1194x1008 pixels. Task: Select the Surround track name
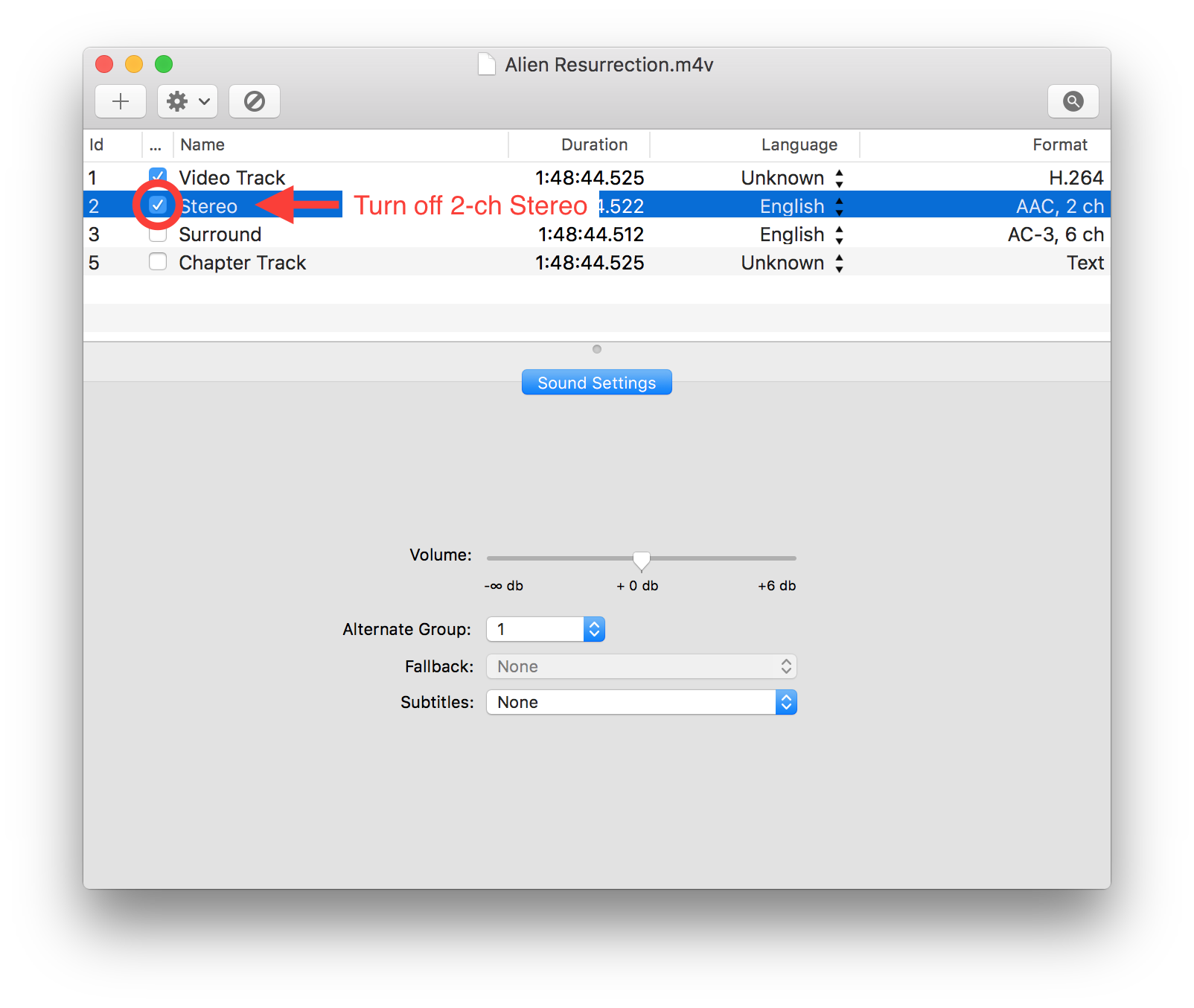pos(220,235)
